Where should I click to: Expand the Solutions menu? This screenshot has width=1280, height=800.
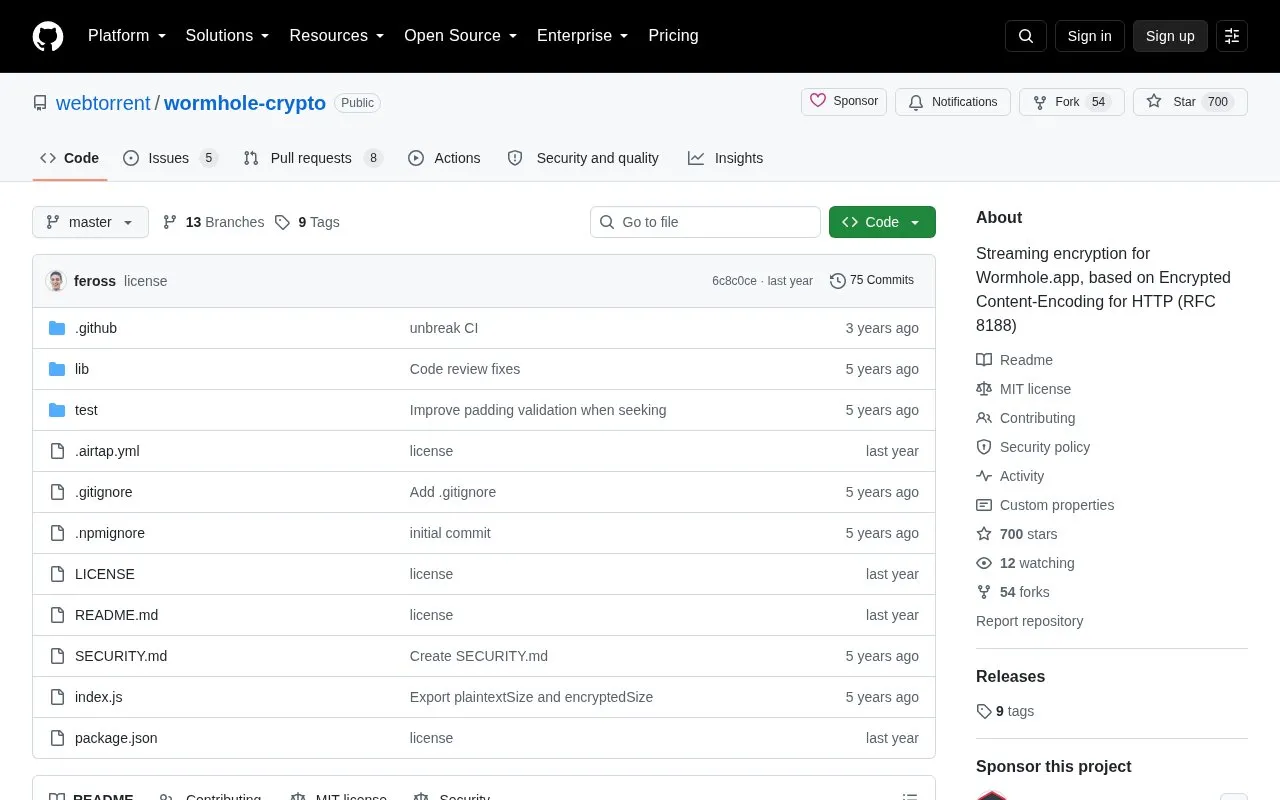point(228,36)
